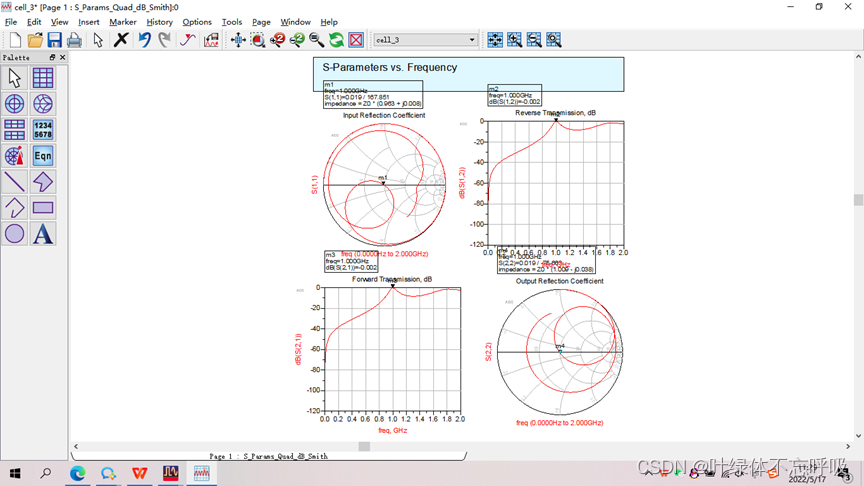Delete the selection with the X icon

[121, 40]
